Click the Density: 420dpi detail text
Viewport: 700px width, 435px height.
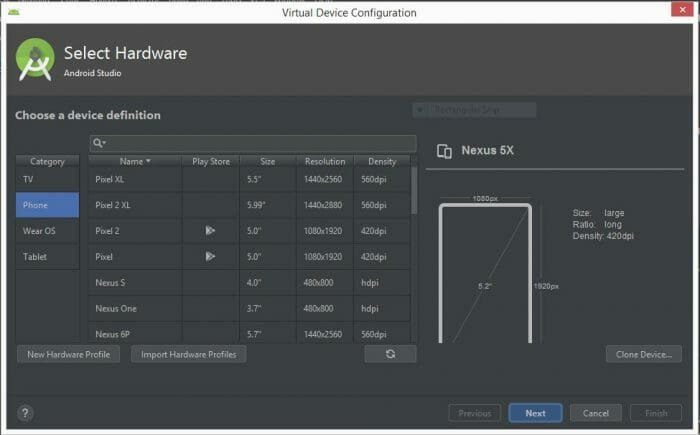pyautogui.click(x=603, y=236)
